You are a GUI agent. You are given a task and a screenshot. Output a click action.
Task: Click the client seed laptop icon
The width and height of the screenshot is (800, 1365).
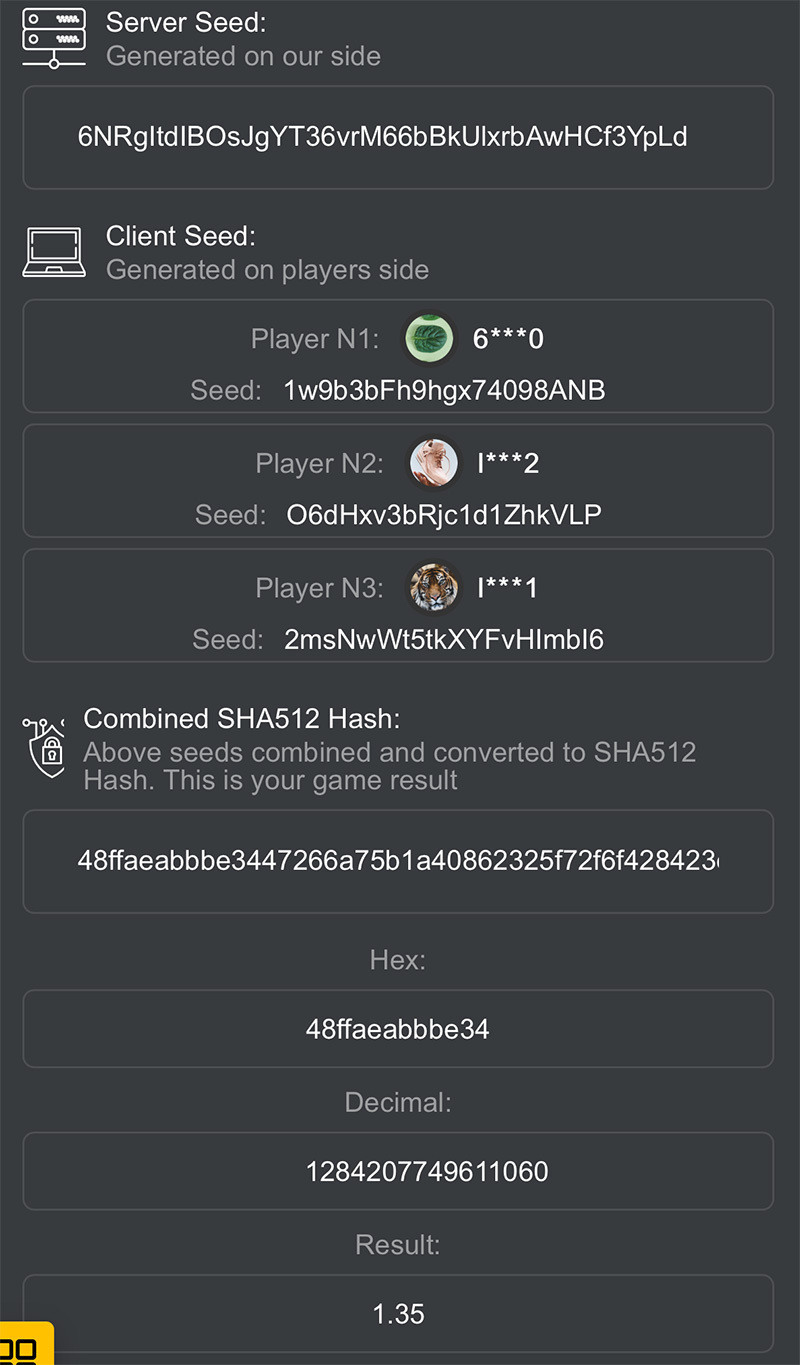53,252
